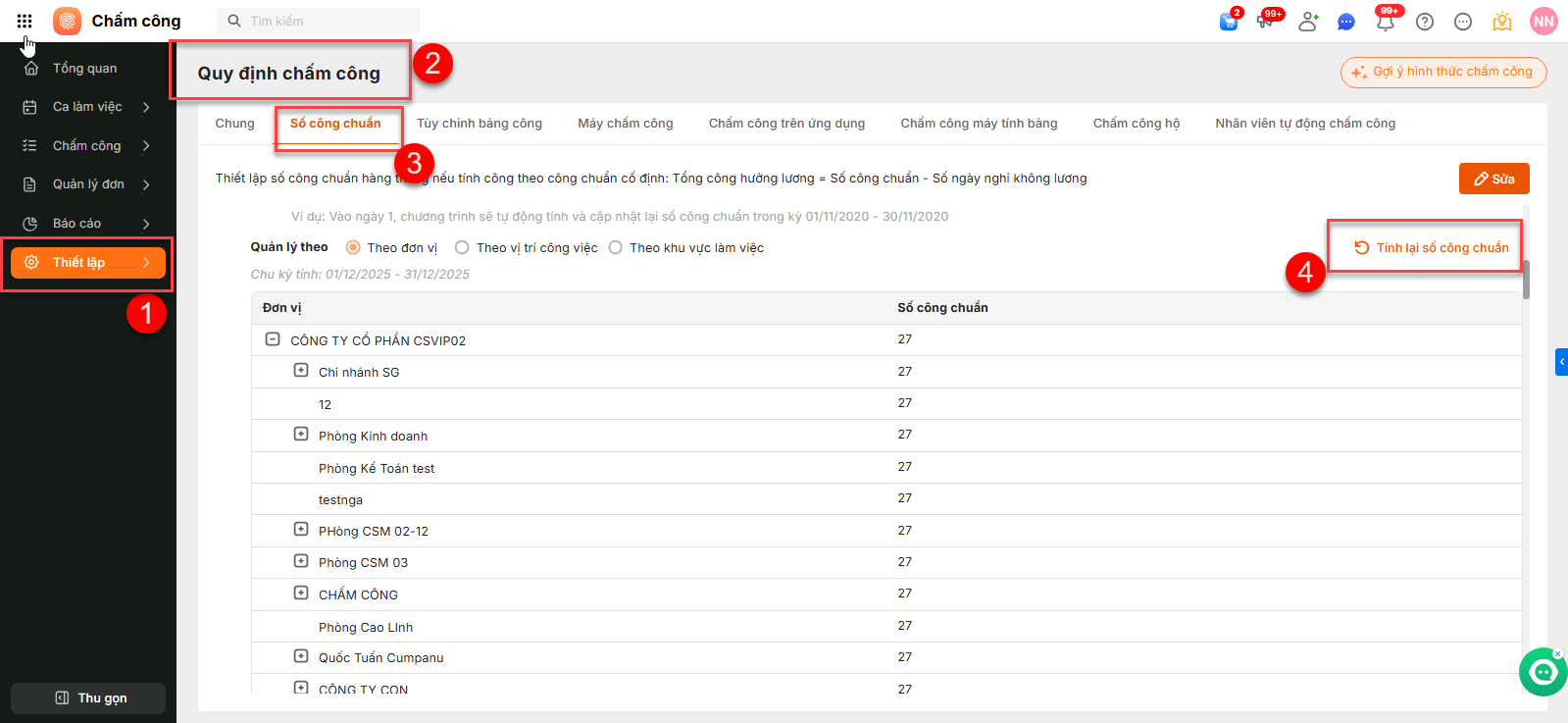The width and height of the screenshot is (1568, 723).
Task: Open the notifications bell
Action: click(x=1385, y=22)
